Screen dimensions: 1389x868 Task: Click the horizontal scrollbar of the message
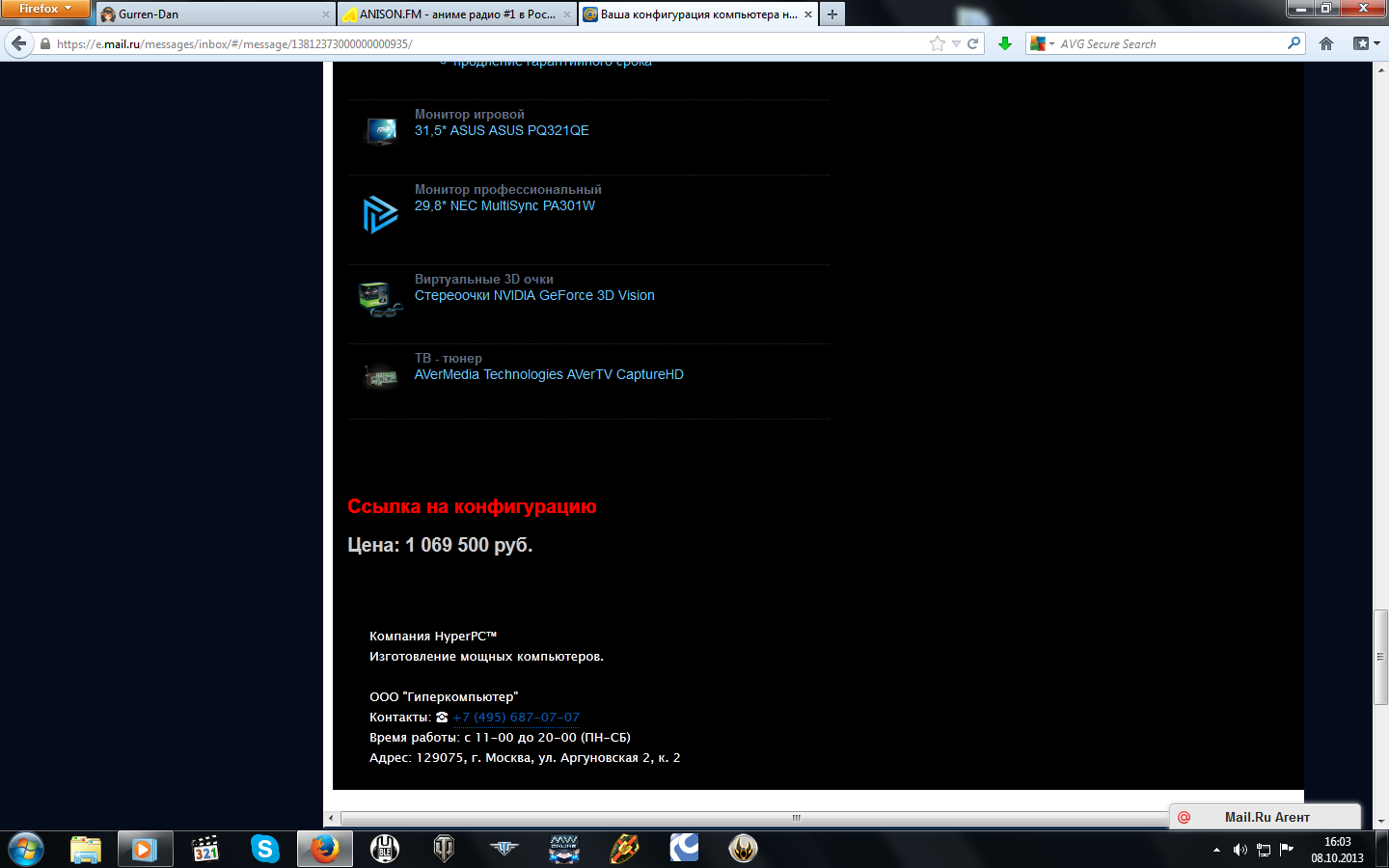pos(754,818)
